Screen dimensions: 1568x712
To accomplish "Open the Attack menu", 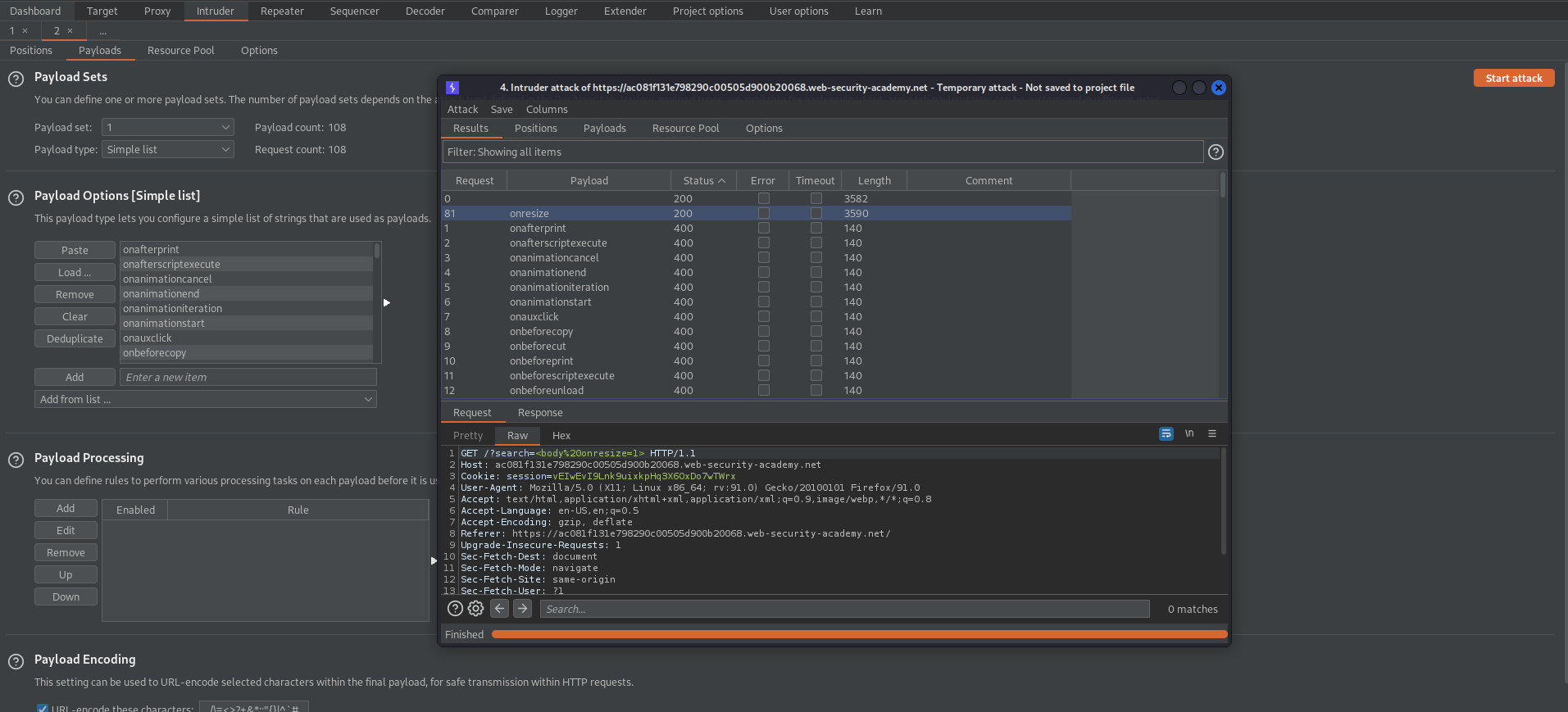I will tap(462, 110).
